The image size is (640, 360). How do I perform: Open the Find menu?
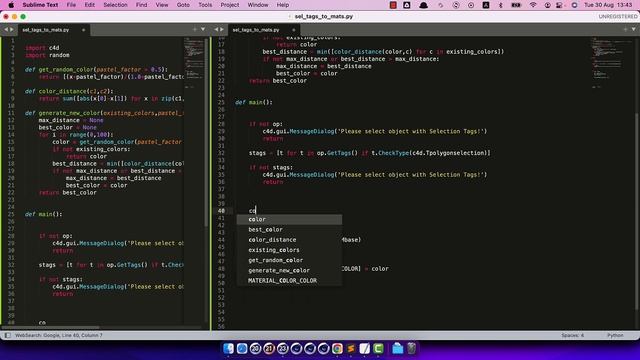141,5
